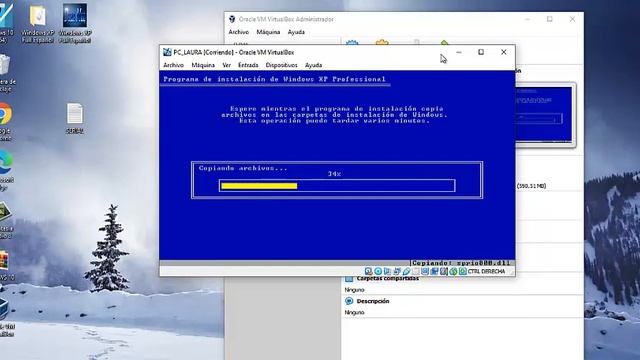
Task: Maximize the PC_LAURA VM window
Action: [481, 52]
